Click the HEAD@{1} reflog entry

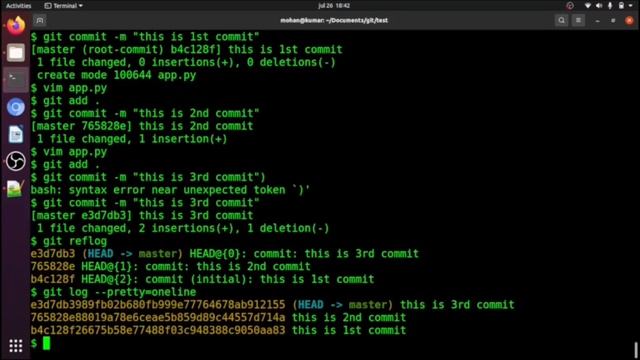point(170,267)
